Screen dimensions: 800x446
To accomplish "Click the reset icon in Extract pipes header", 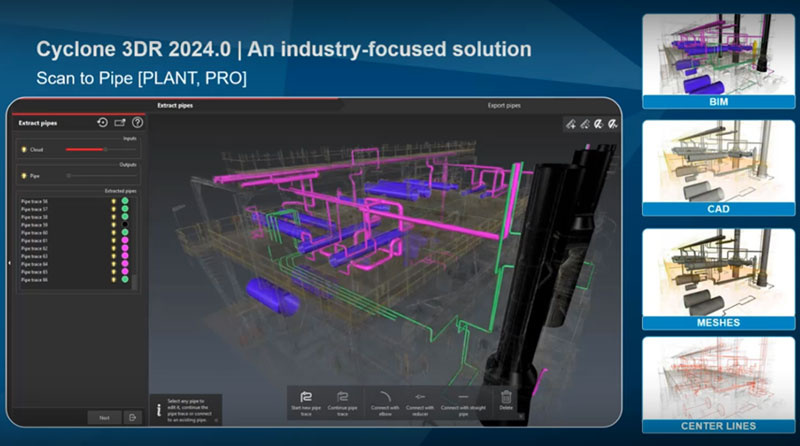I will 103,122.
